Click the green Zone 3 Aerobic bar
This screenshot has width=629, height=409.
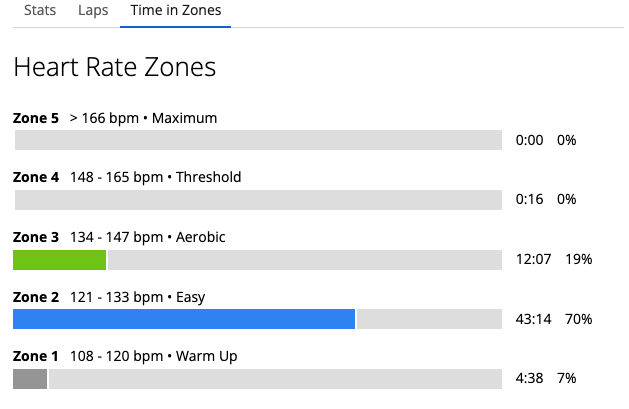tap(59, 260)
